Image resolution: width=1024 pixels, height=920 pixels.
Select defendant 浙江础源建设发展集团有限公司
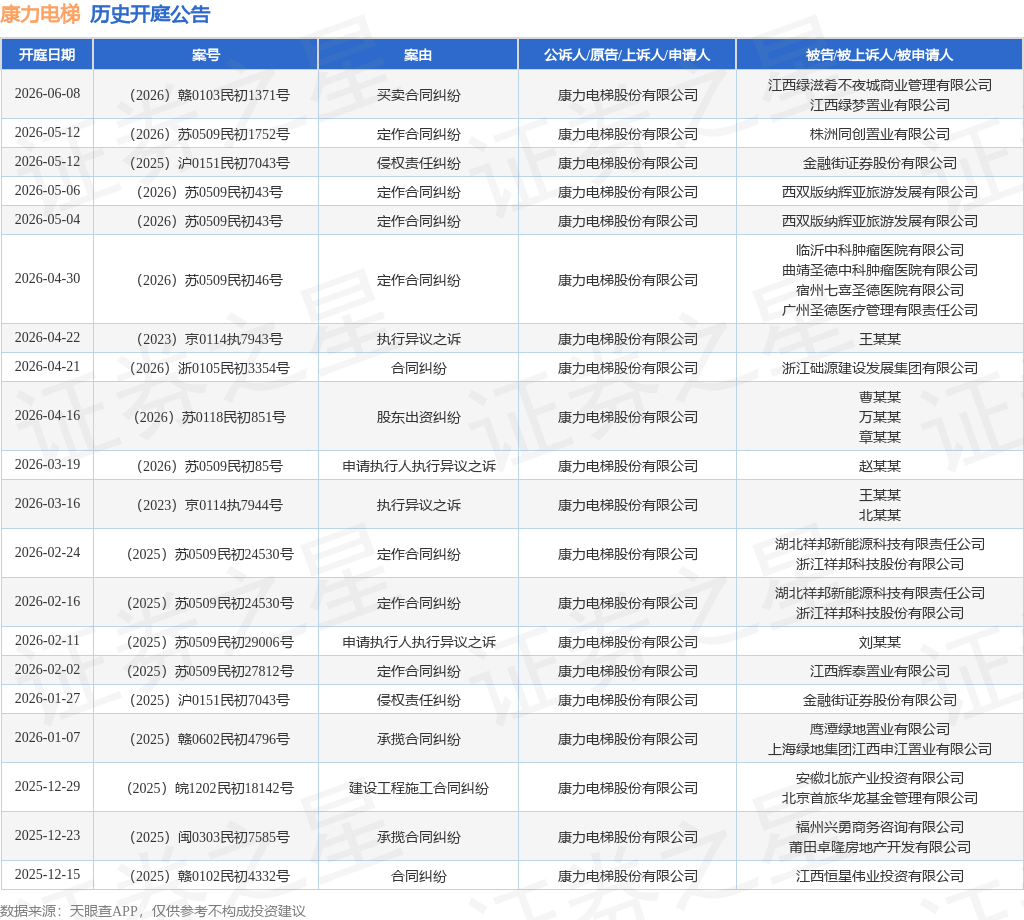880,368
